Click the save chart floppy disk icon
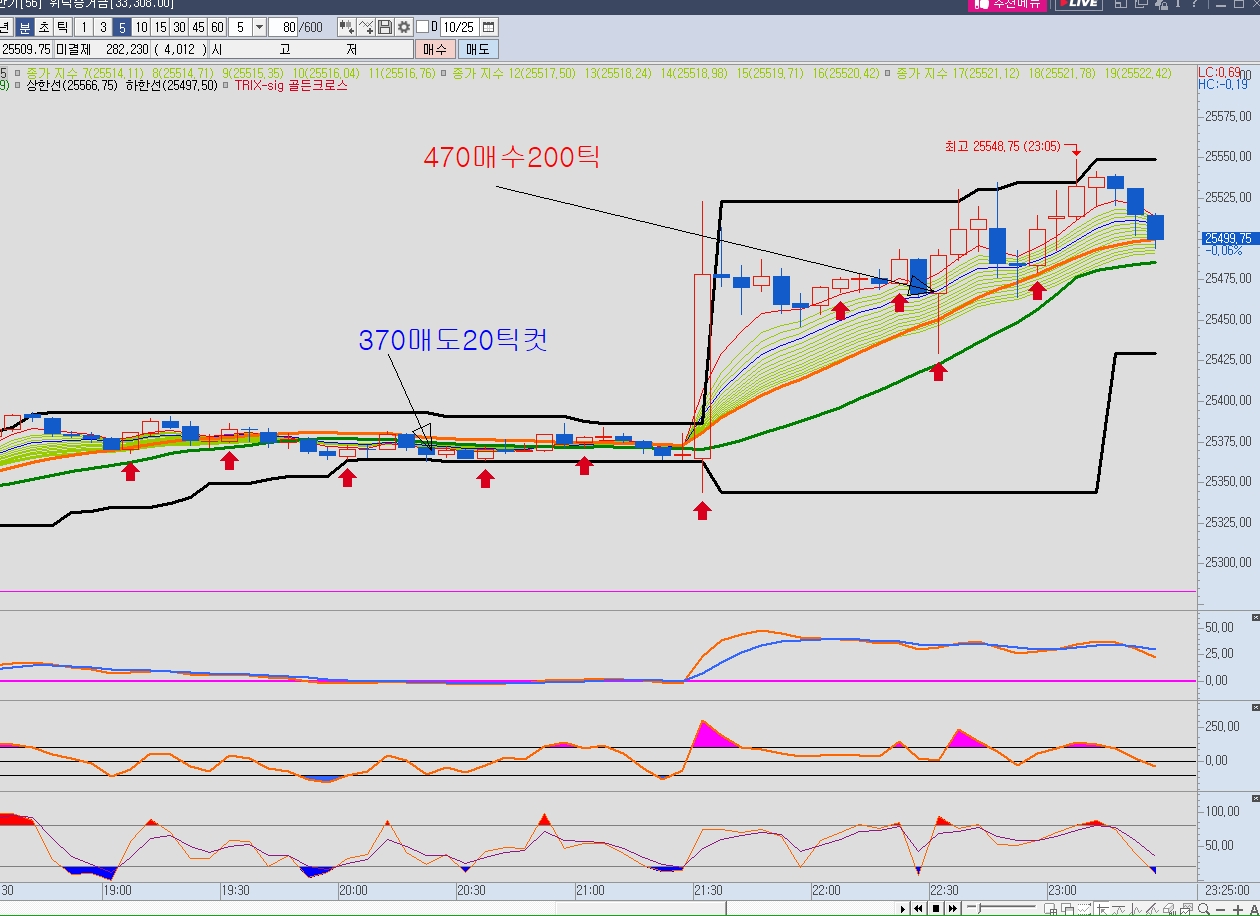This screenshot has width=1260, height=916. 386,27
